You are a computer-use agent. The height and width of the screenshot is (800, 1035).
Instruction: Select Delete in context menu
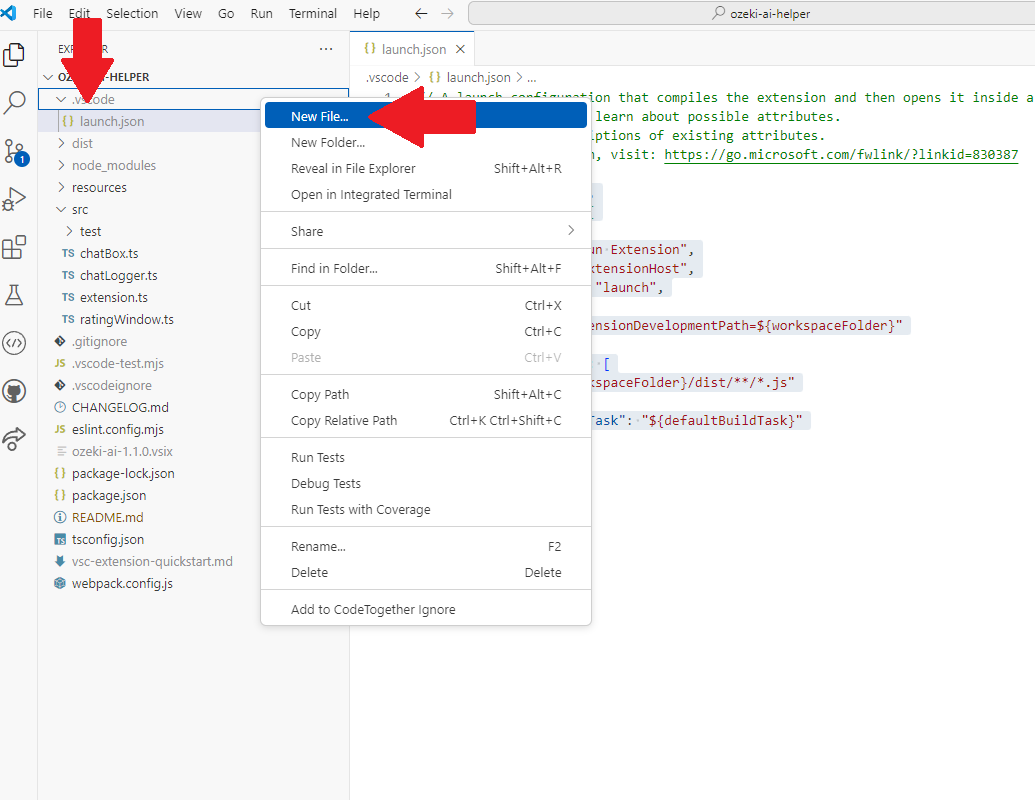[426, 573]
